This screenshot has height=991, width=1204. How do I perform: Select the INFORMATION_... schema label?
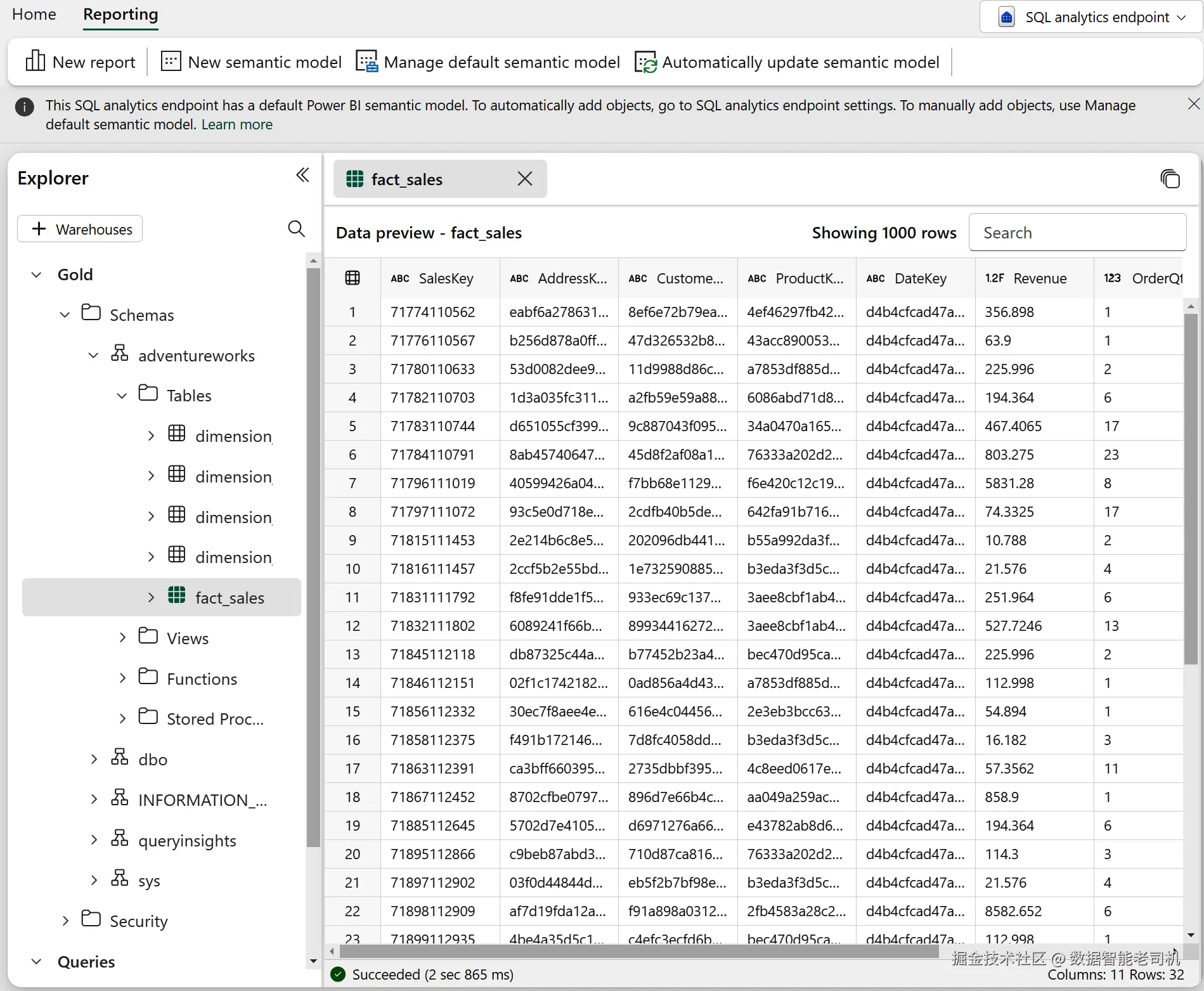click(x=203, y=800)
